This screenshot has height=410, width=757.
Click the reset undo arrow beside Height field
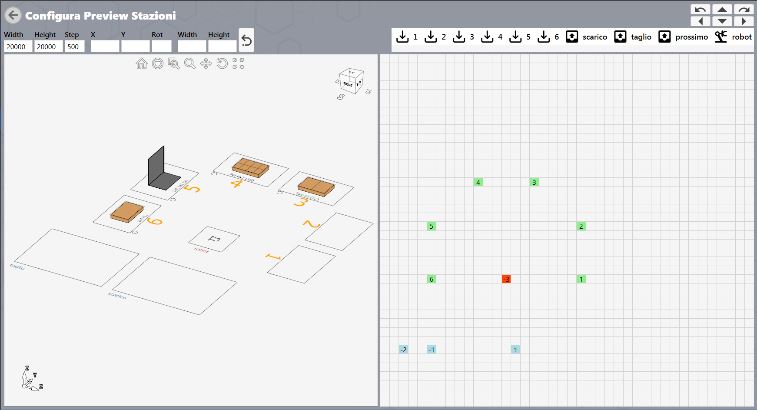click(246, 41)
